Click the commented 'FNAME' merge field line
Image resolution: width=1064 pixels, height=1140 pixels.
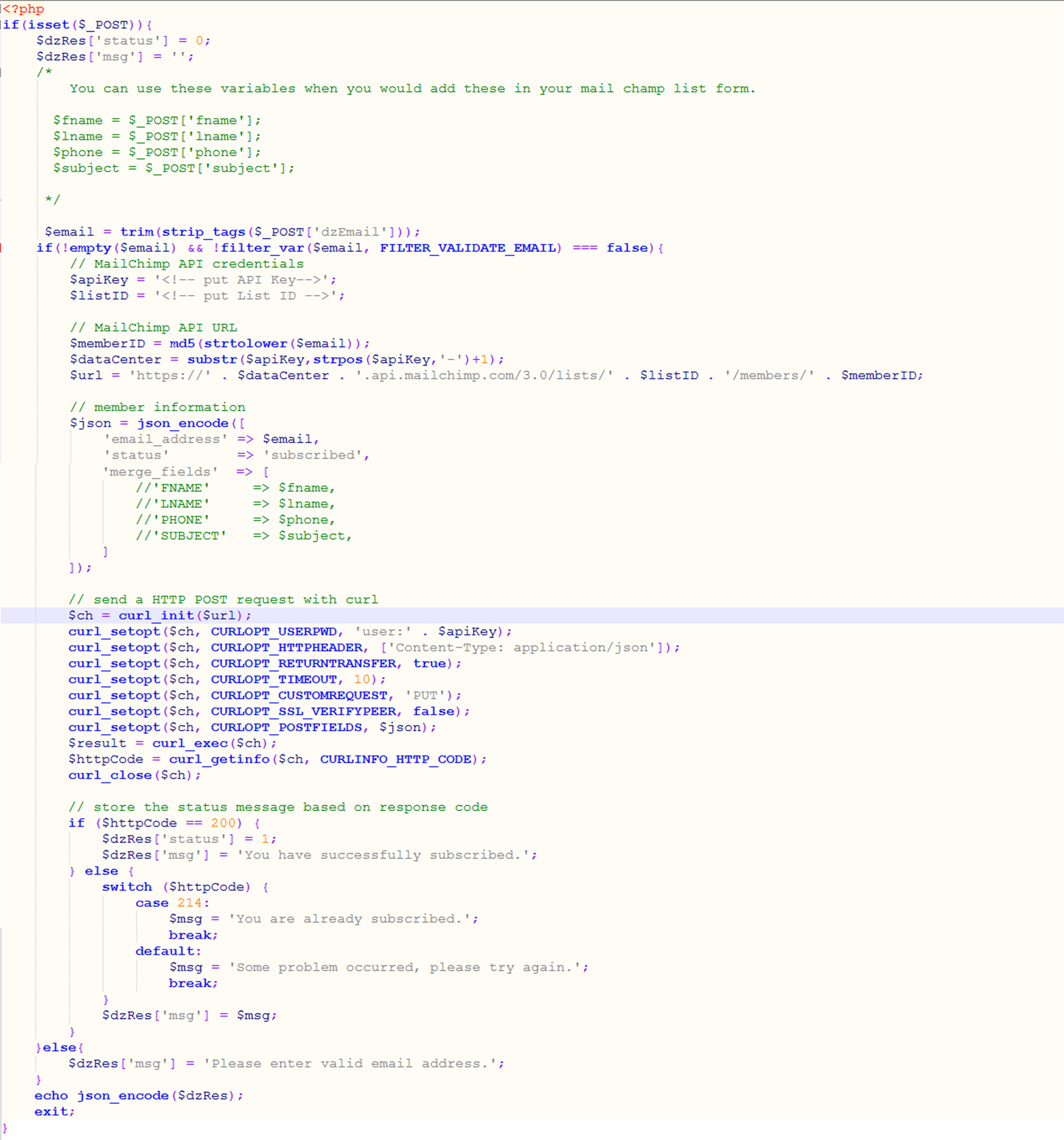point(185,488)
